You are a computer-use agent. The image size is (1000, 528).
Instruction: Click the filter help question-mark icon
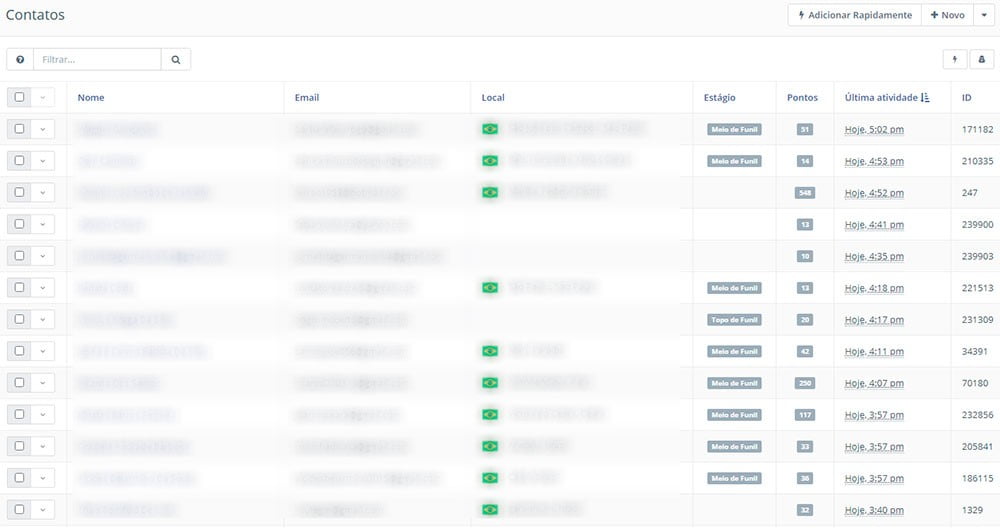[20, 60]
